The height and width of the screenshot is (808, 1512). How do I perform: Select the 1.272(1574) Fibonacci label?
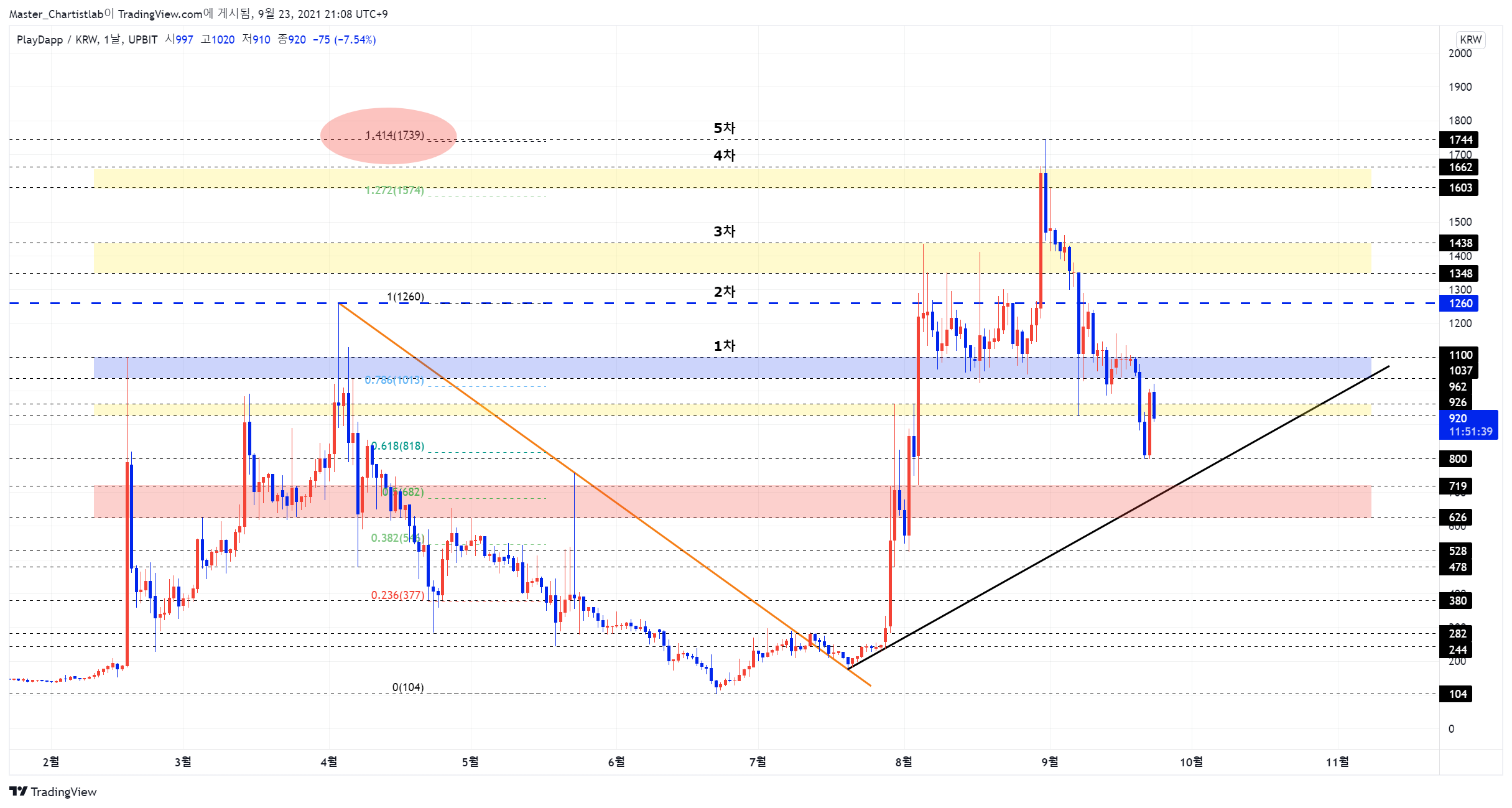(x=394, y=190)
